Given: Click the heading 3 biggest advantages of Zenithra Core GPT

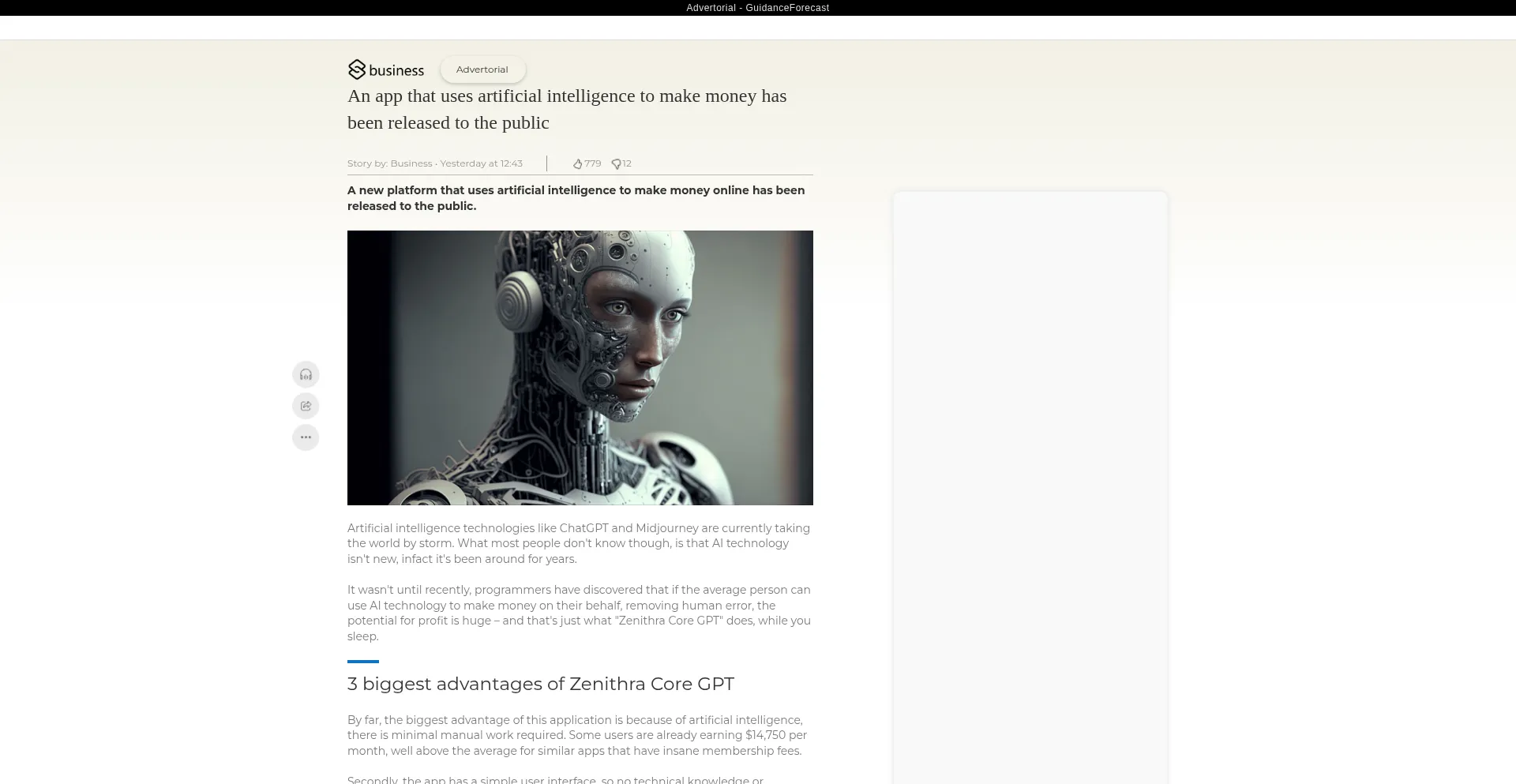Looking at the screenshot, I should point(541,684).
